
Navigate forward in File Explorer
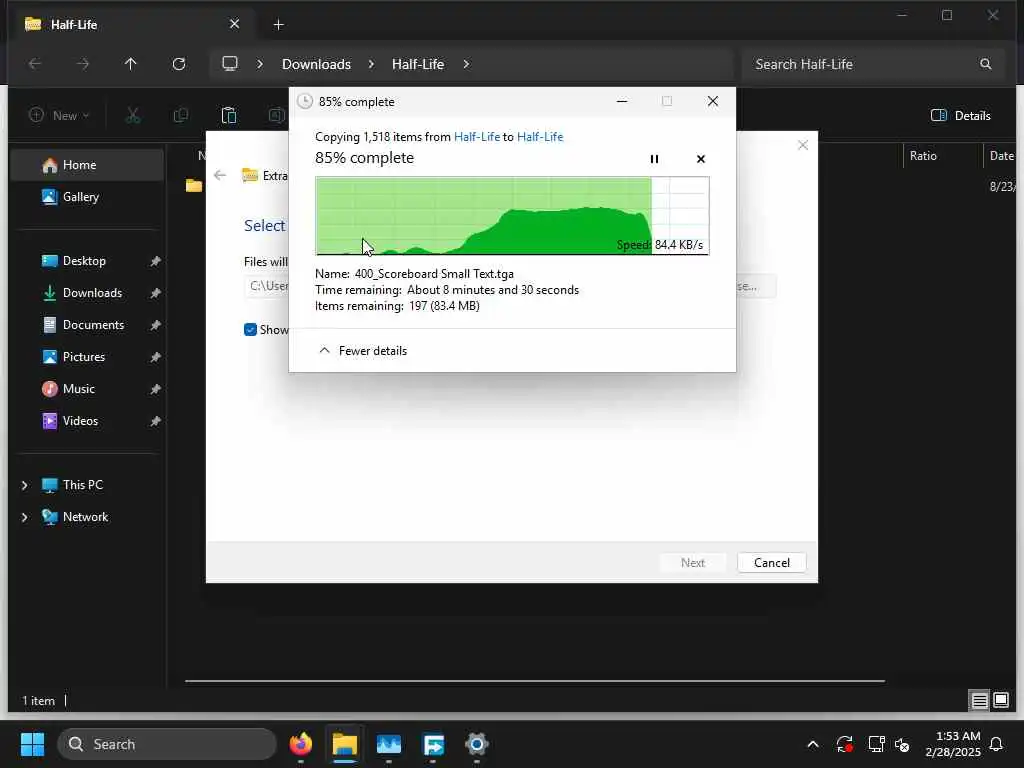82,63
